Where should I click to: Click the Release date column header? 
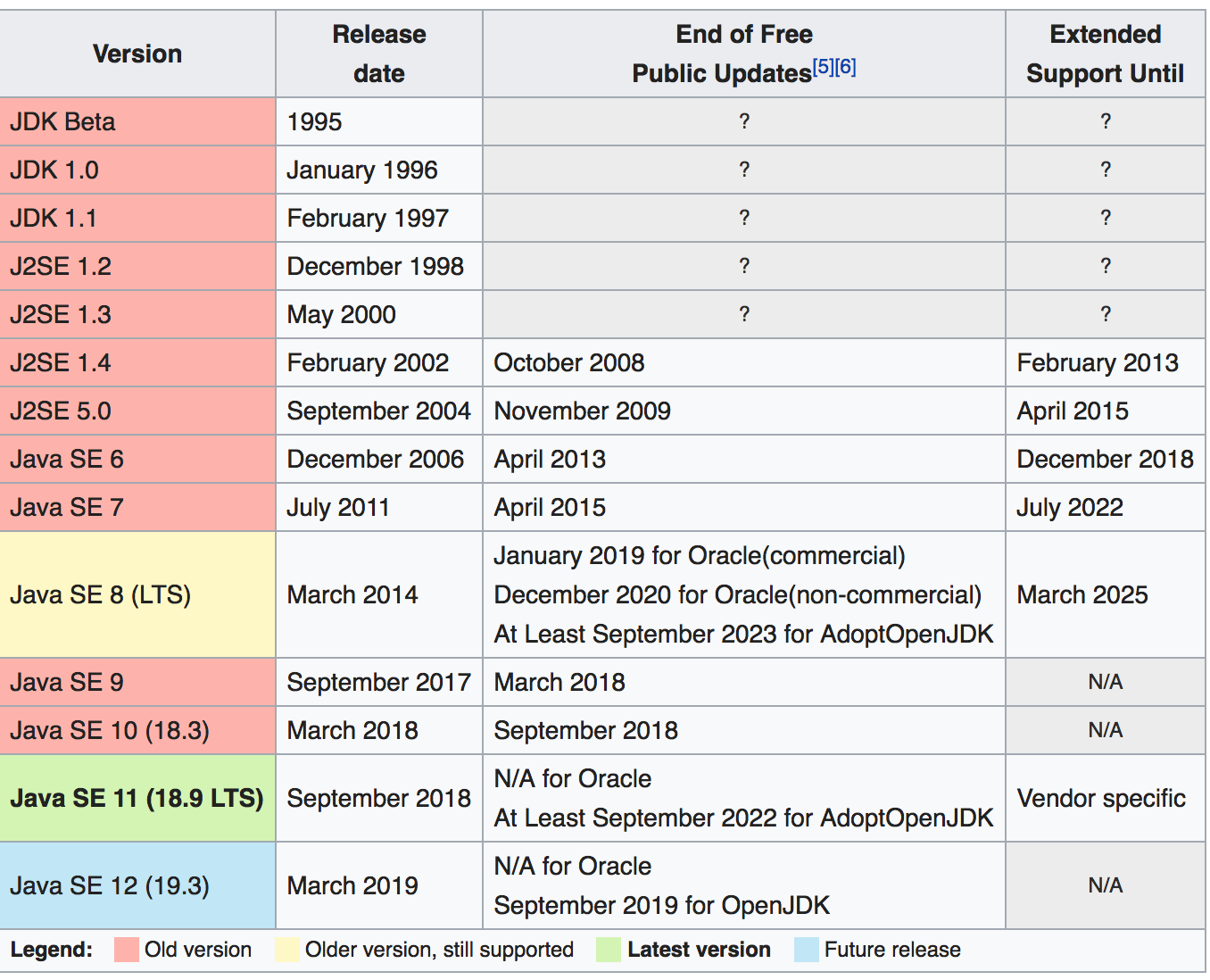coord(379,54)
